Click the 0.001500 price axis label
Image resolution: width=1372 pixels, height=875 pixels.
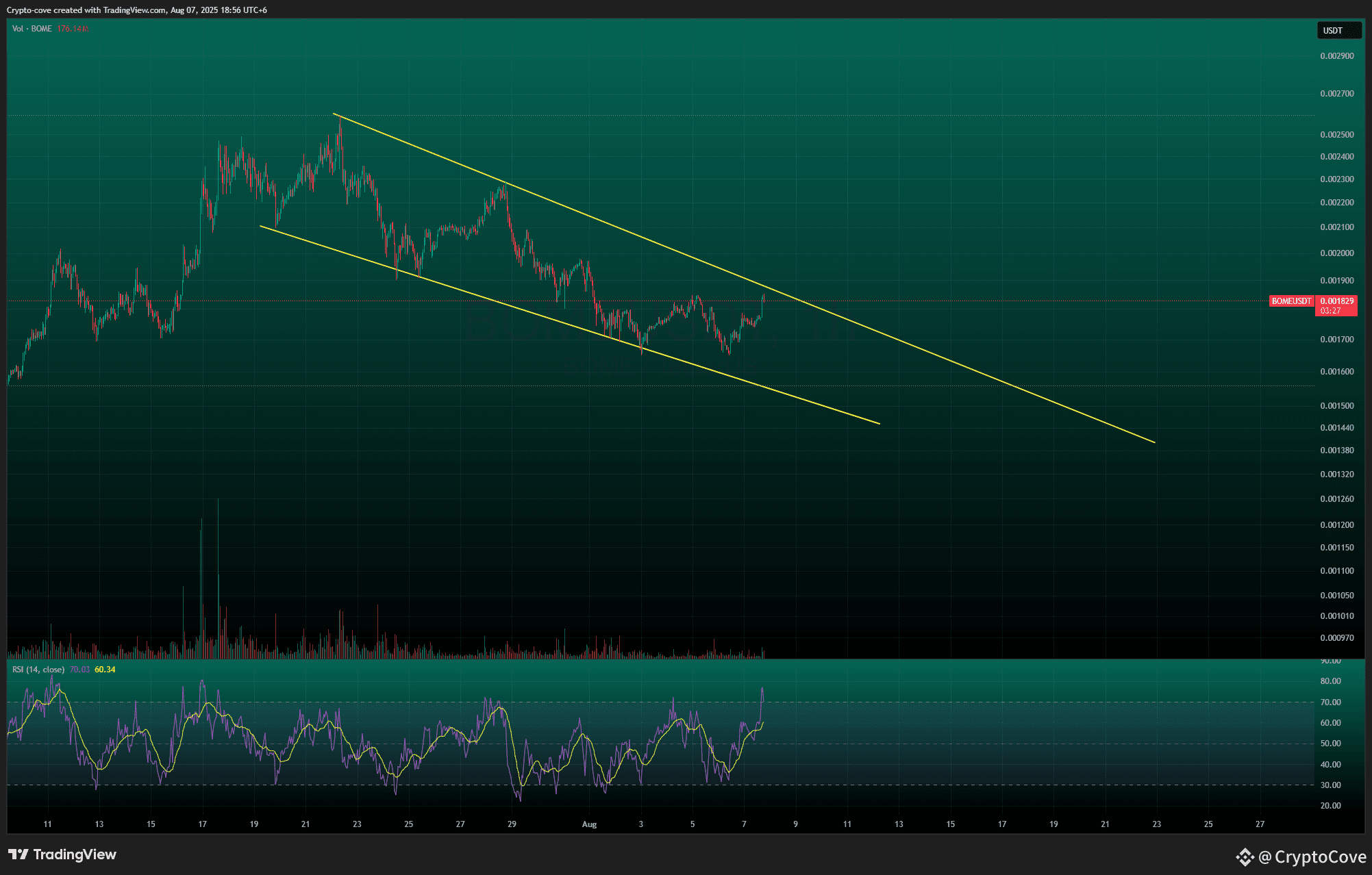pos(1336,406)
